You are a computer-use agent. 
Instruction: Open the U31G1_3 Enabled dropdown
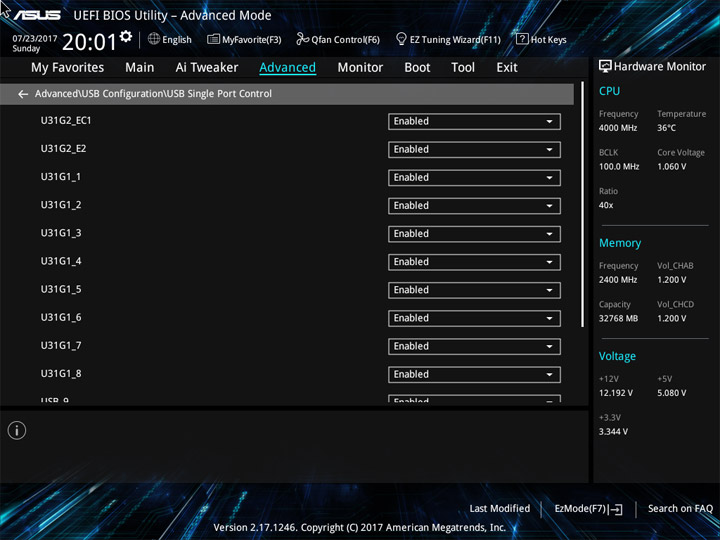[474, 234]
